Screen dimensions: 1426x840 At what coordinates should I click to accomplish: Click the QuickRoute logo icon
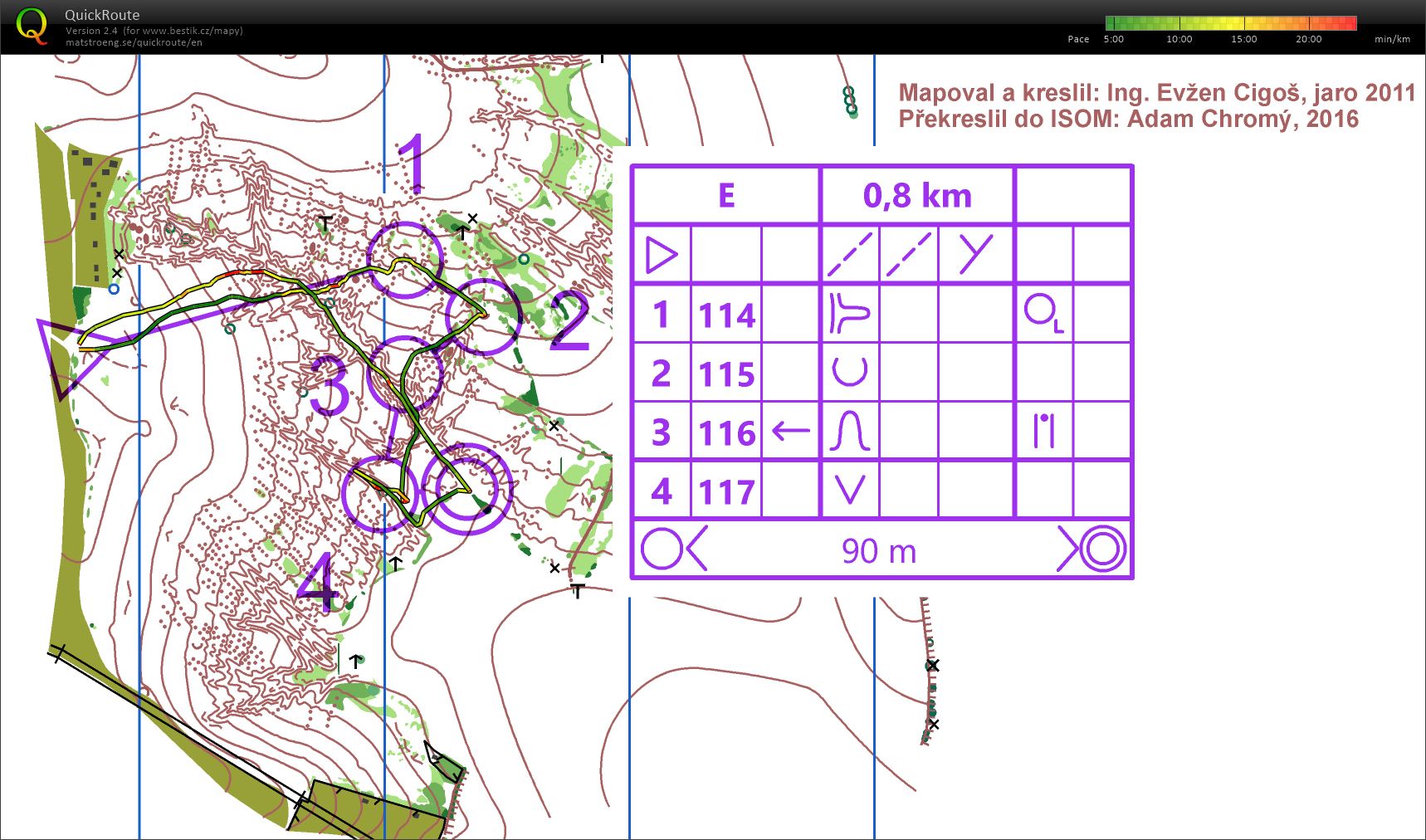pos(32,27)
